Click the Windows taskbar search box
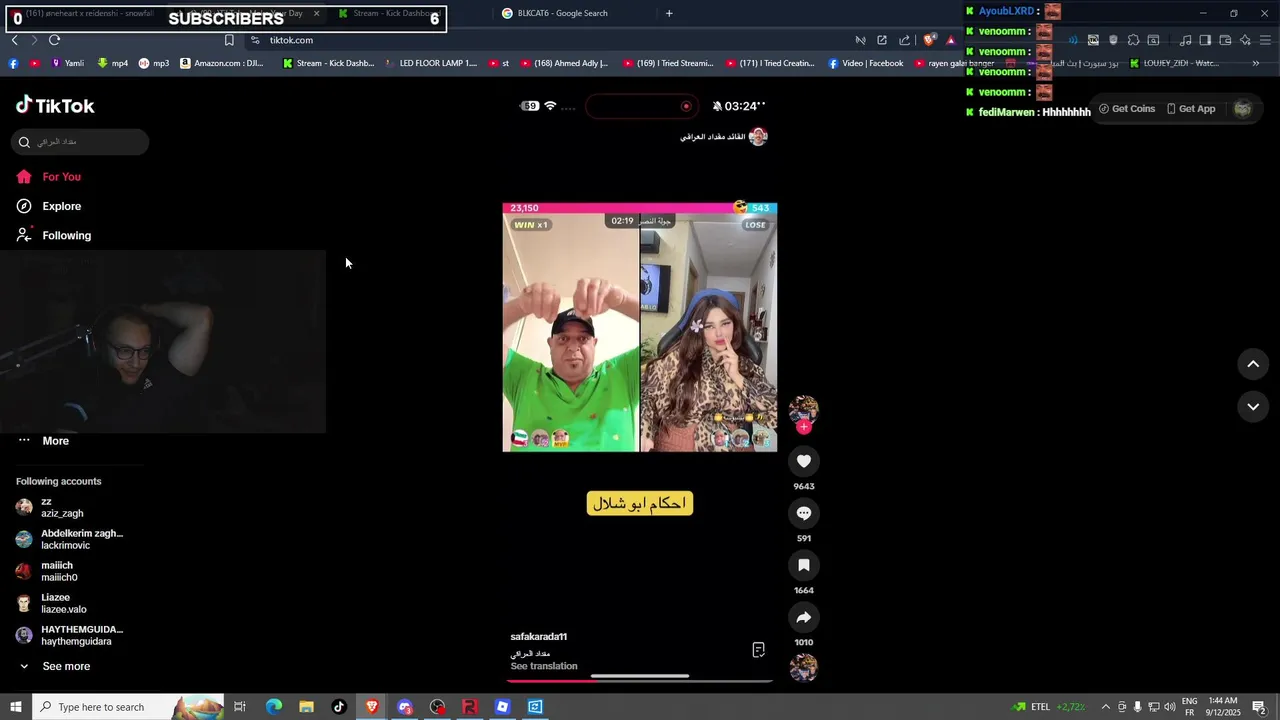1280x720 pixels. (127, 707)
